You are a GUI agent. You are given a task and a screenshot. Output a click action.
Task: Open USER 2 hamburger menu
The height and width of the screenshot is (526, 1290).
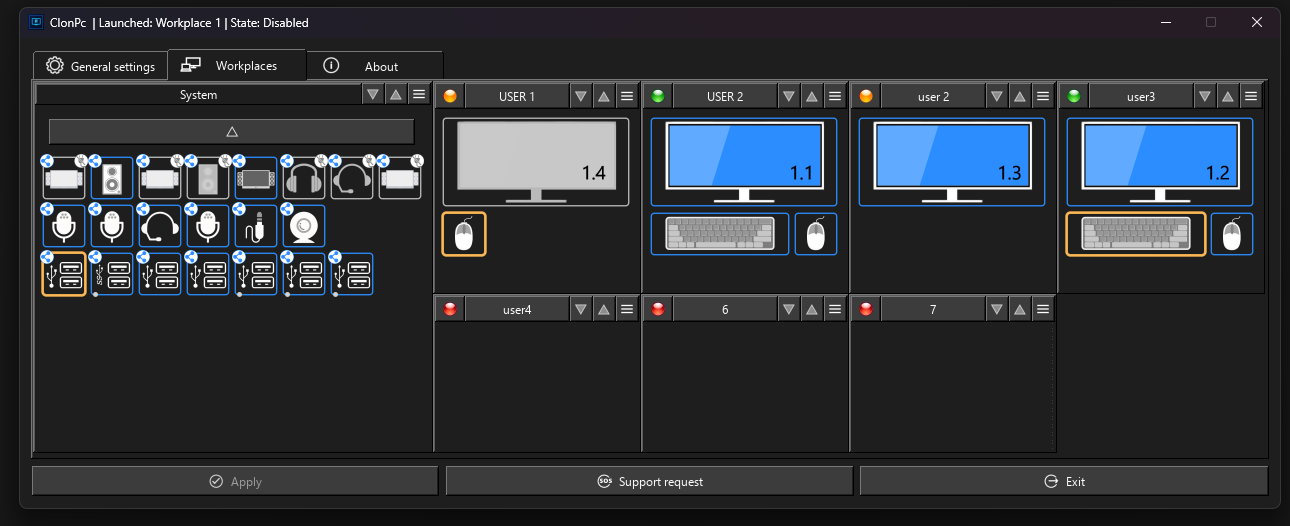coord(835,96)
